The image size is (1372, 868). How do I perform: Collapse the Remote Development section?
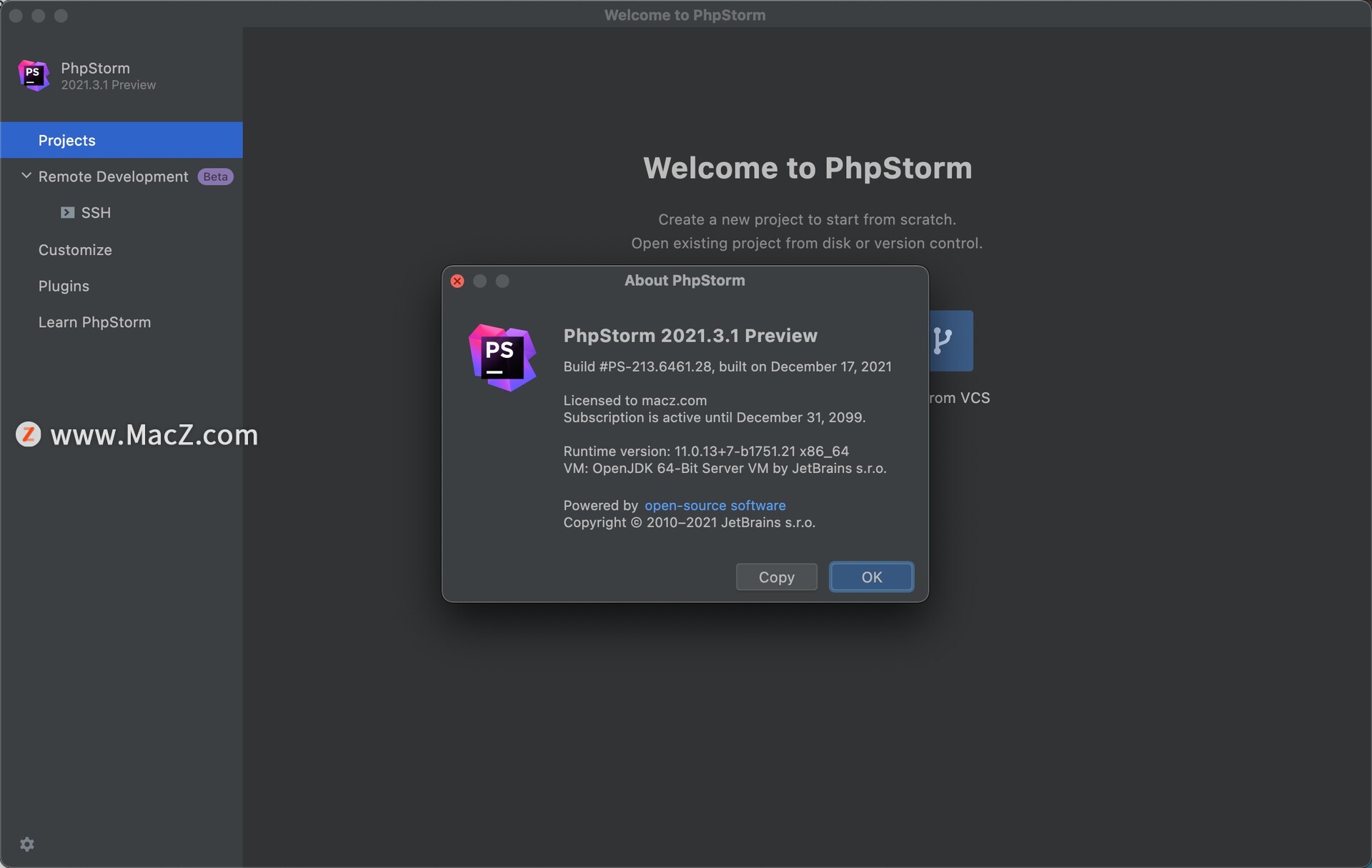click(26, 176)
